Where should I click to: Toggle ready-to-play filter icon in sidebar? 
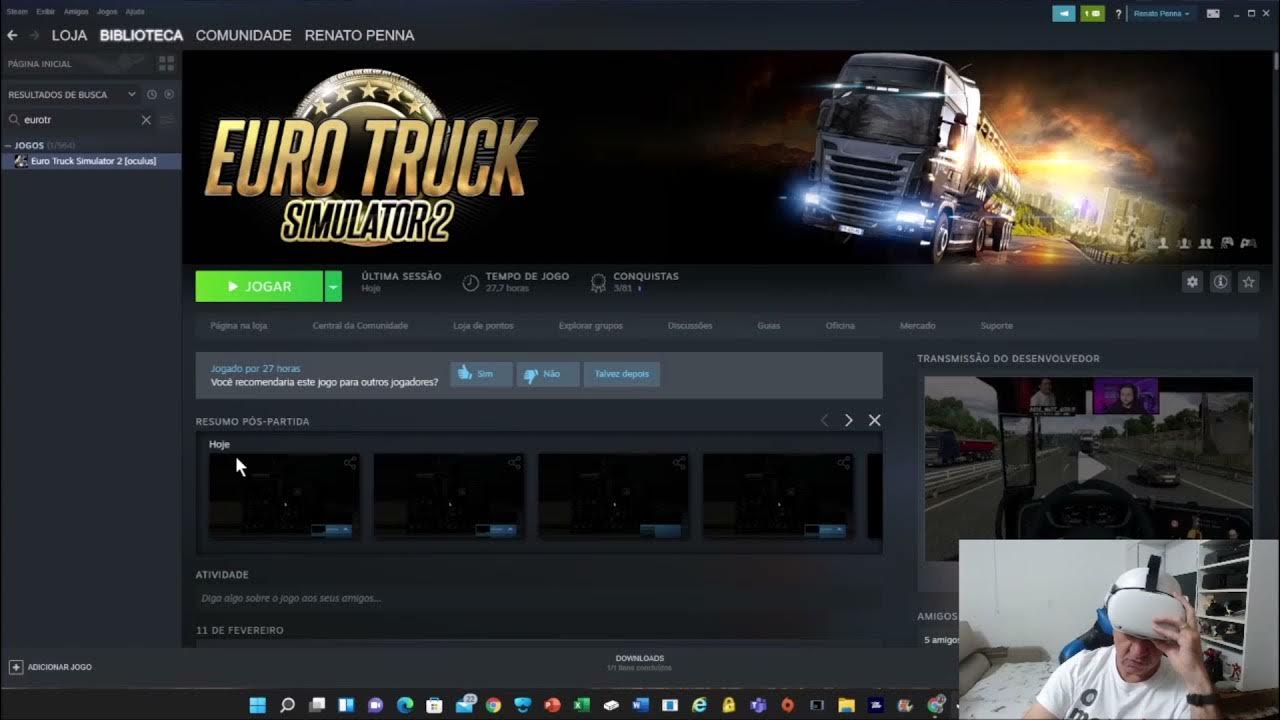169,94
